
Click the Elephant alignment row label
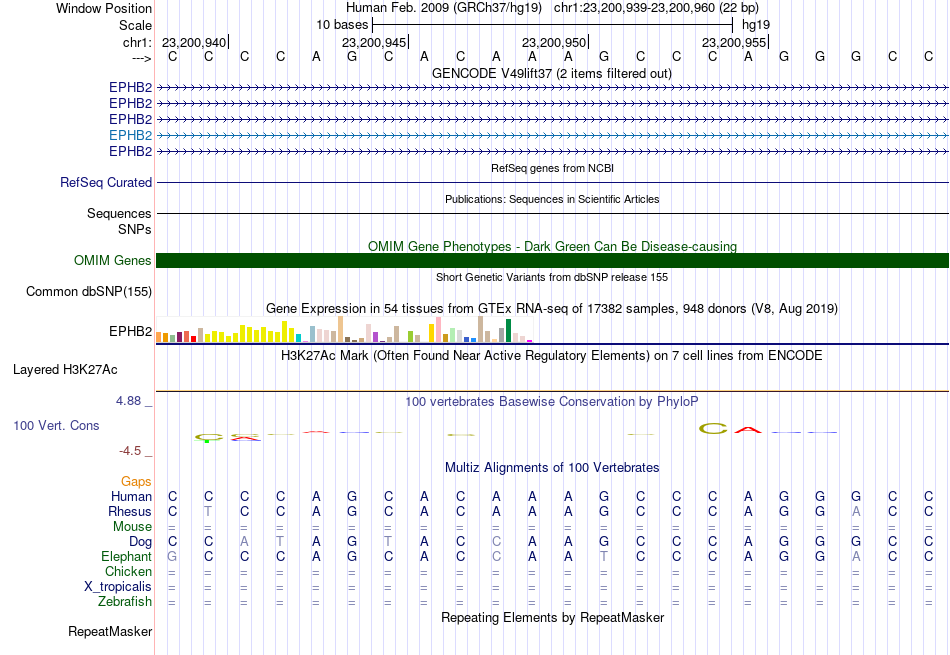(x=127, y=556)
